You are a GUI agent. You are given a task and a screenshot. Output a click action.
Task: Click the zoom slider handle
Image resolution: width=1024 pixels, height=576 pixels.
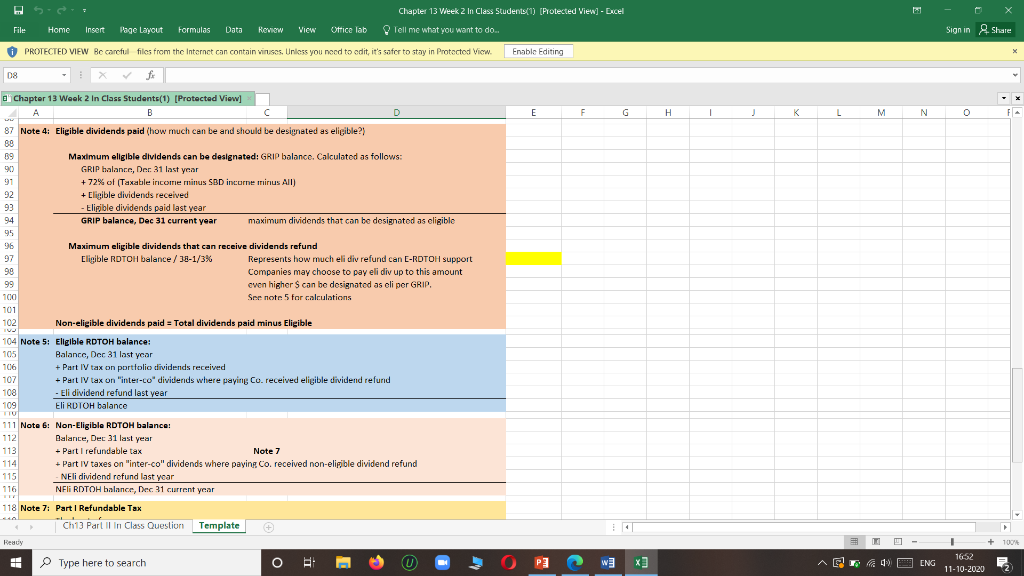coord(952,542)
